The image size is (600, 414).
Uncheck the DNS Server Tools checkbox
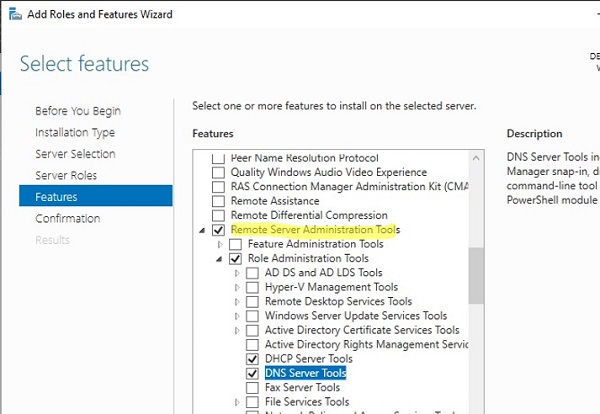pos(253,373)
